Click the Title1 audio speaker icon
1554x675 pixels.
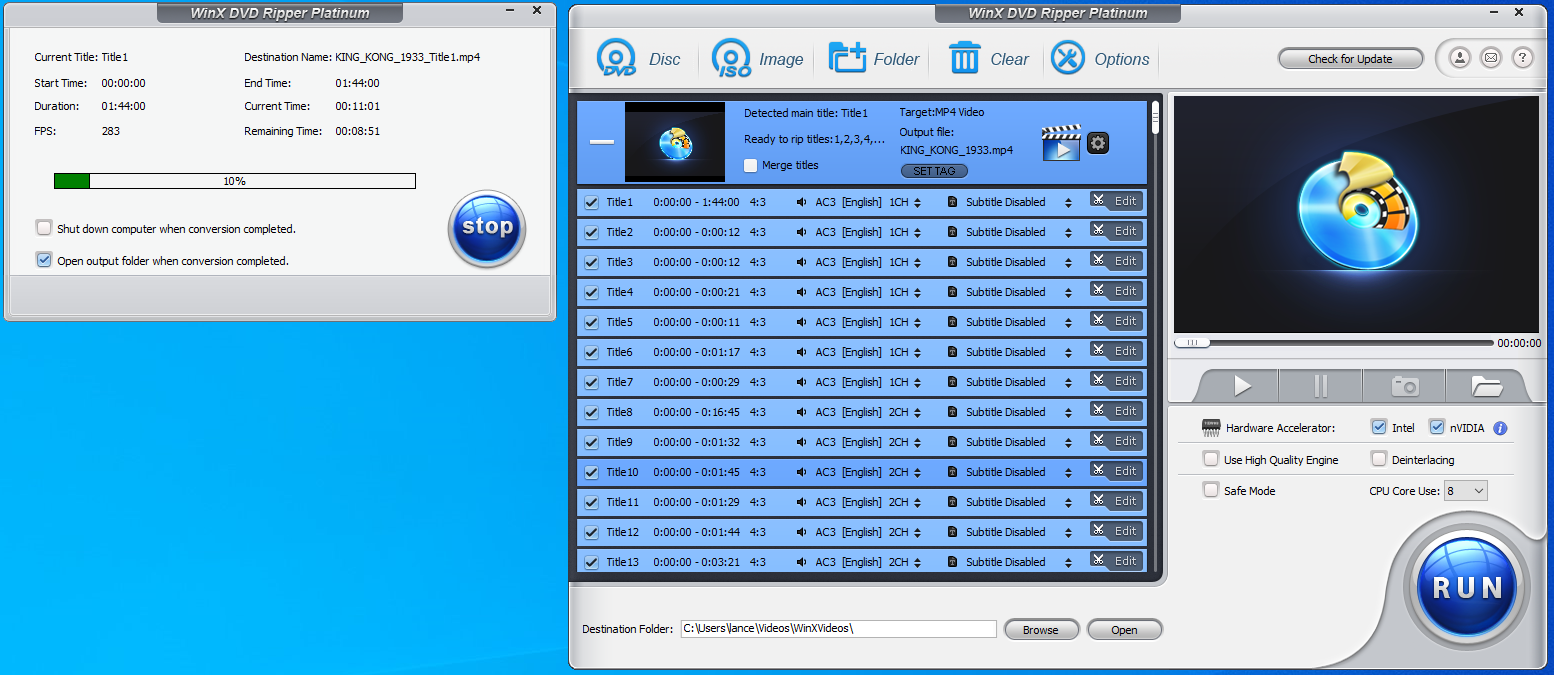pos(802,202)
